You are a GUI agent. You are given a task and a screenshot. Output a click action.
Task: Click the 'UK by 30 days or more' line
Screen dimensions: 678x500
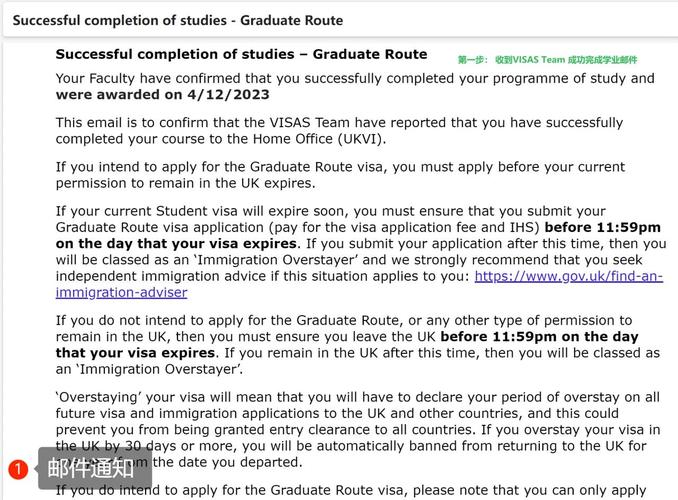pos(150,445)
